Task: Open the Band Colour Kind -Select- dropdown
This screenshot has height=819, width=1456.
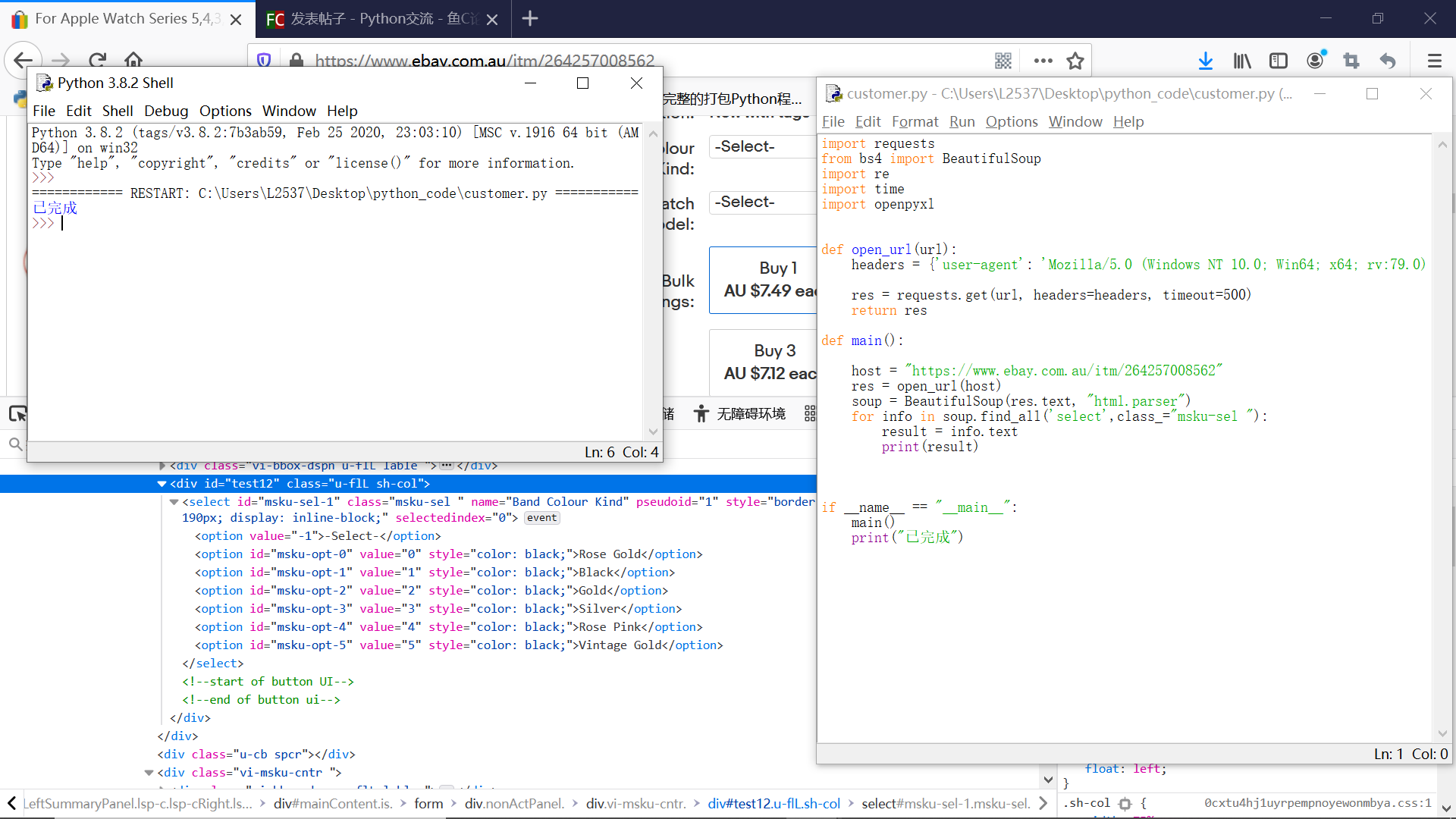Action: pyautogui.click(x=763, y=146)
